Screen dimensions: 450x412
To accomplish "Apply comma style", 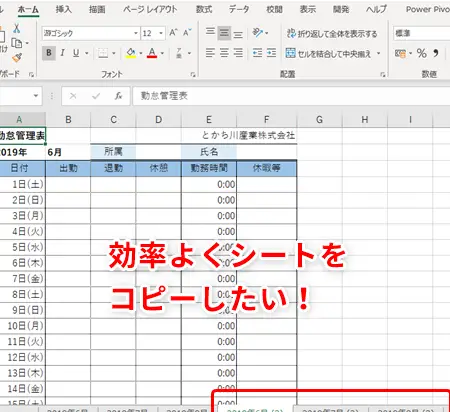I will click(x=436, y=53).
